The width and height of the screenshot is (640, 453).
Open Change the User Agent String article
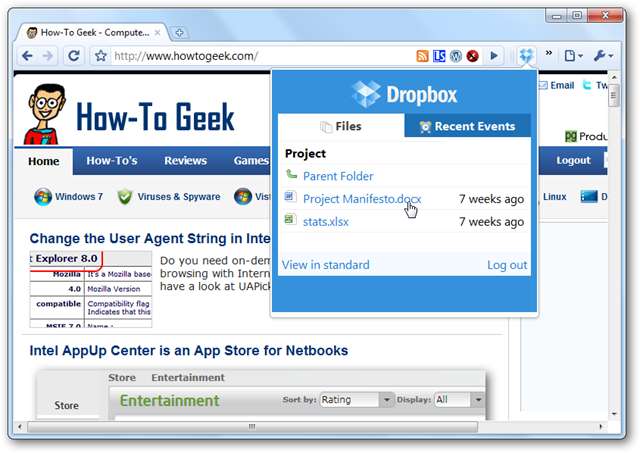tap(150, 238)
